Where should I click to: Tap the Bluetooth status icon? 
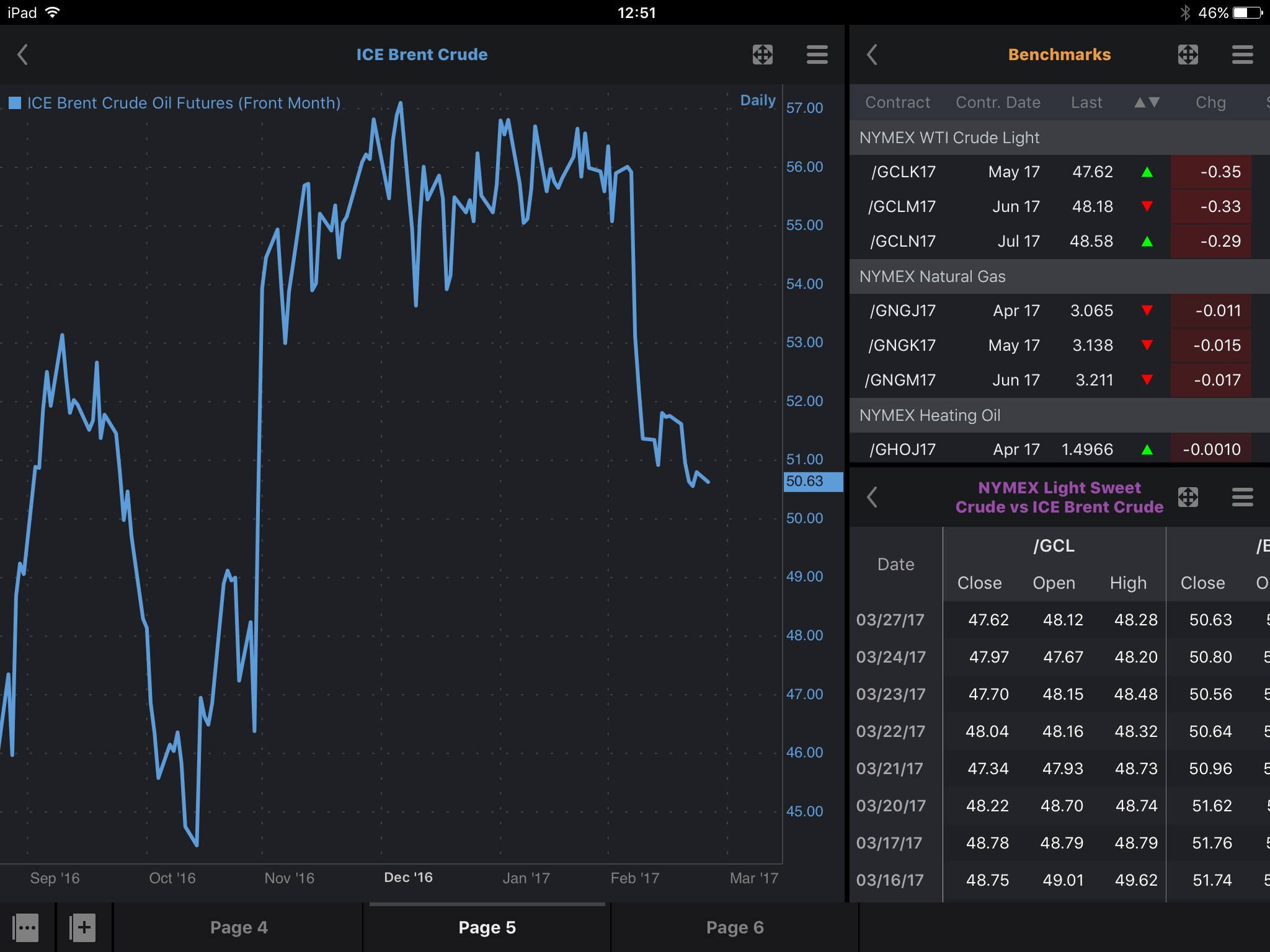pos(1185,12)
